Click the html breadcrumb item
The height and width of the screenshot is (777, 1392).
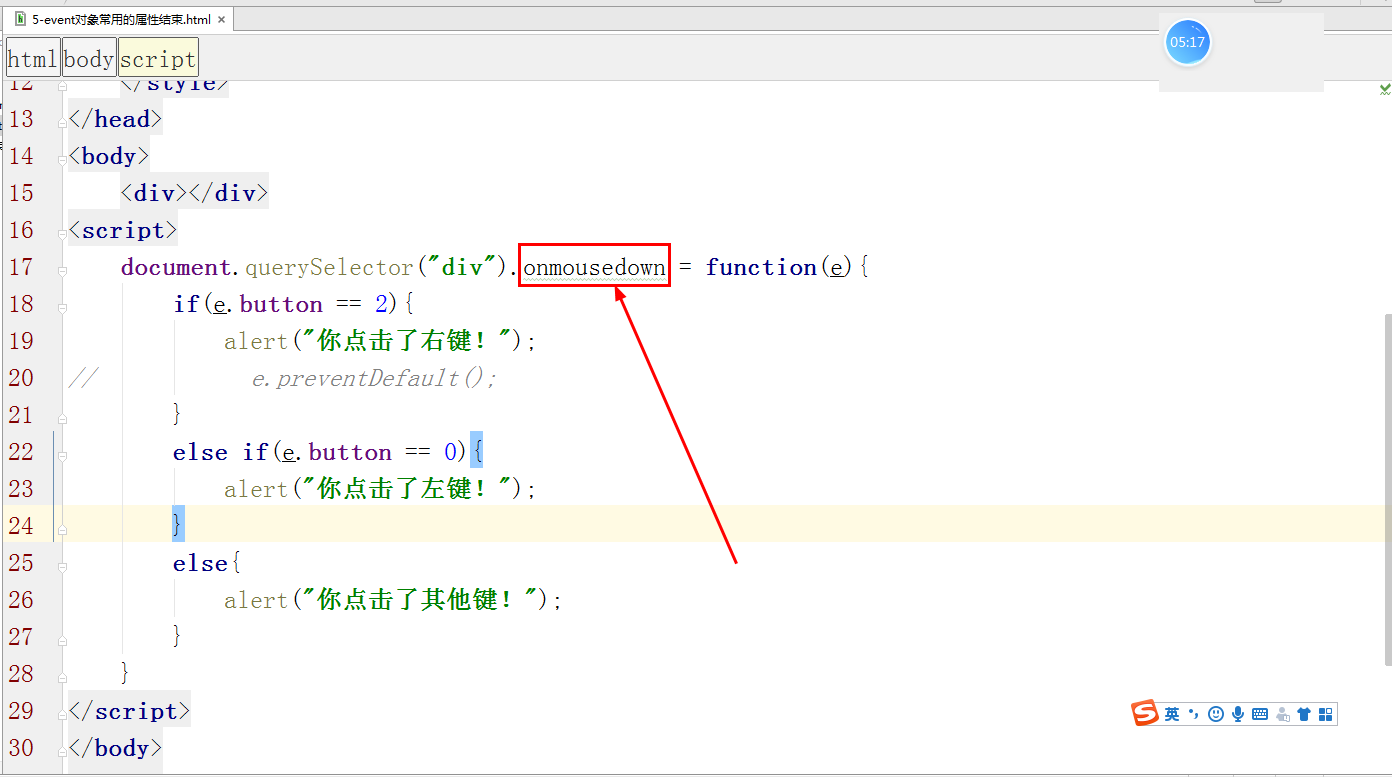point(32,57)
